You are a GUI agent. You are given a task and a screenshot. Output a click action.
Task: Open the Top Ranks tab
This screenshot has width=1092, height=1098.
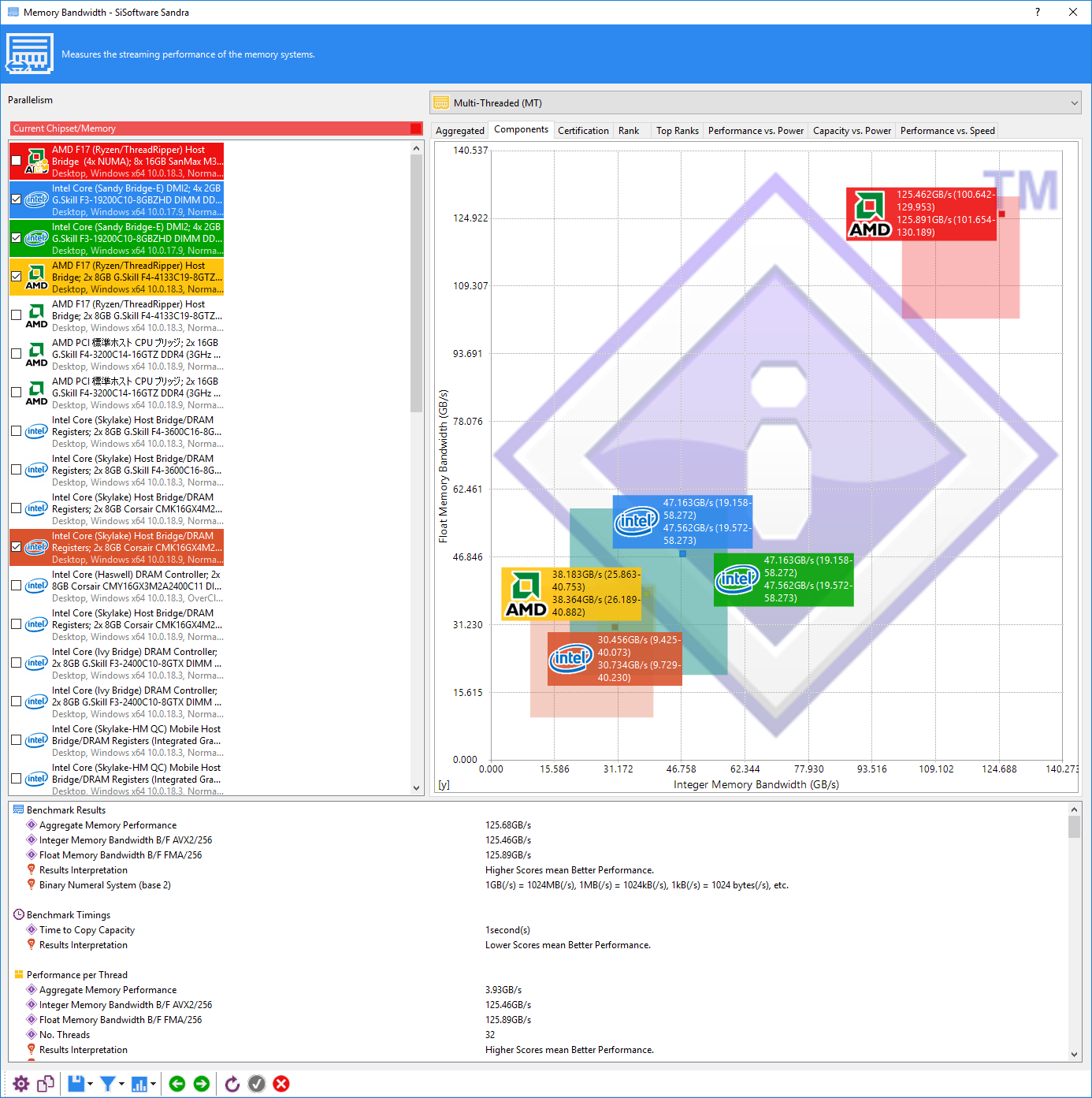click(x=678, y=131)
